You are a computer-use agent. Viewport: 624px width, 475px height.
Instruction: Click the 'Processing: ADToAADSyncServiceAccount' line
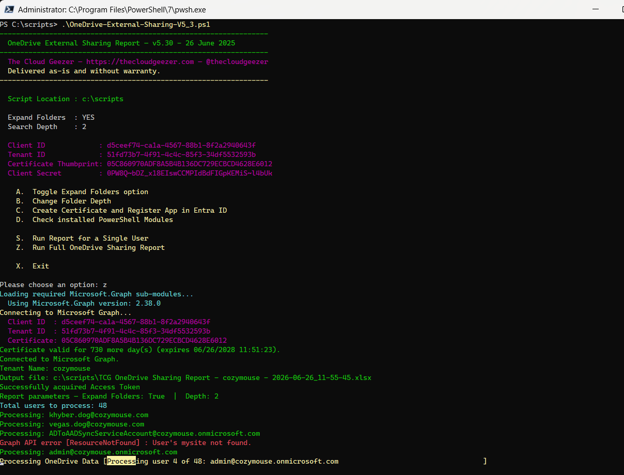click(x=130, y=433)
